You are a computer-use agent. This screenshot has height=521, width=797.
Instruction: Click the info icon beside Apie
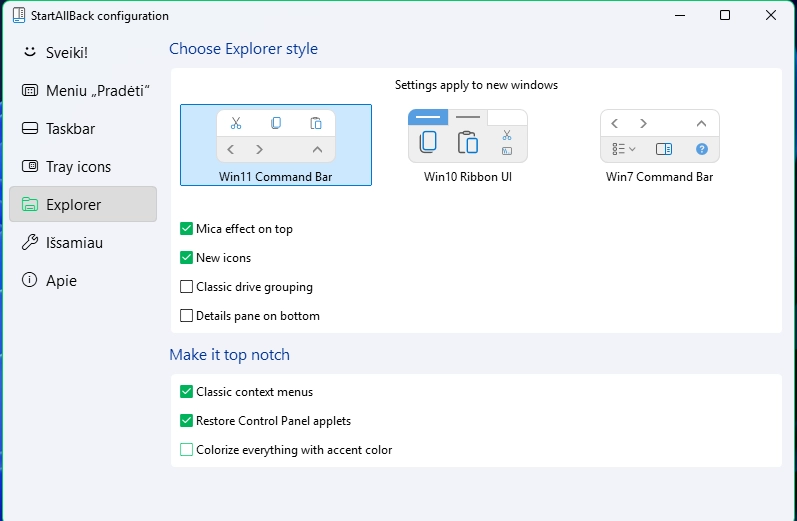click(x=29, y=280)
